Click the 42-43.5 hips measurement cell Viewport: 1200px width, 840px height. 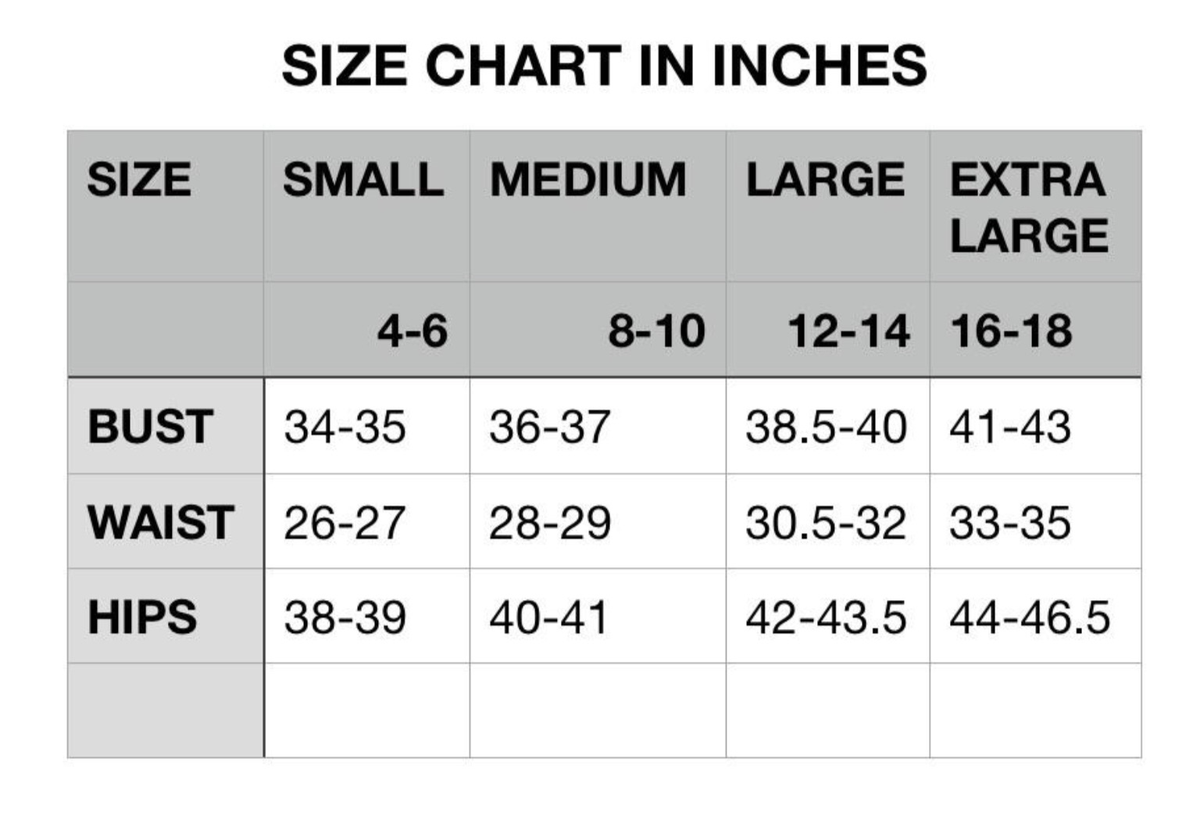[828, 616]
